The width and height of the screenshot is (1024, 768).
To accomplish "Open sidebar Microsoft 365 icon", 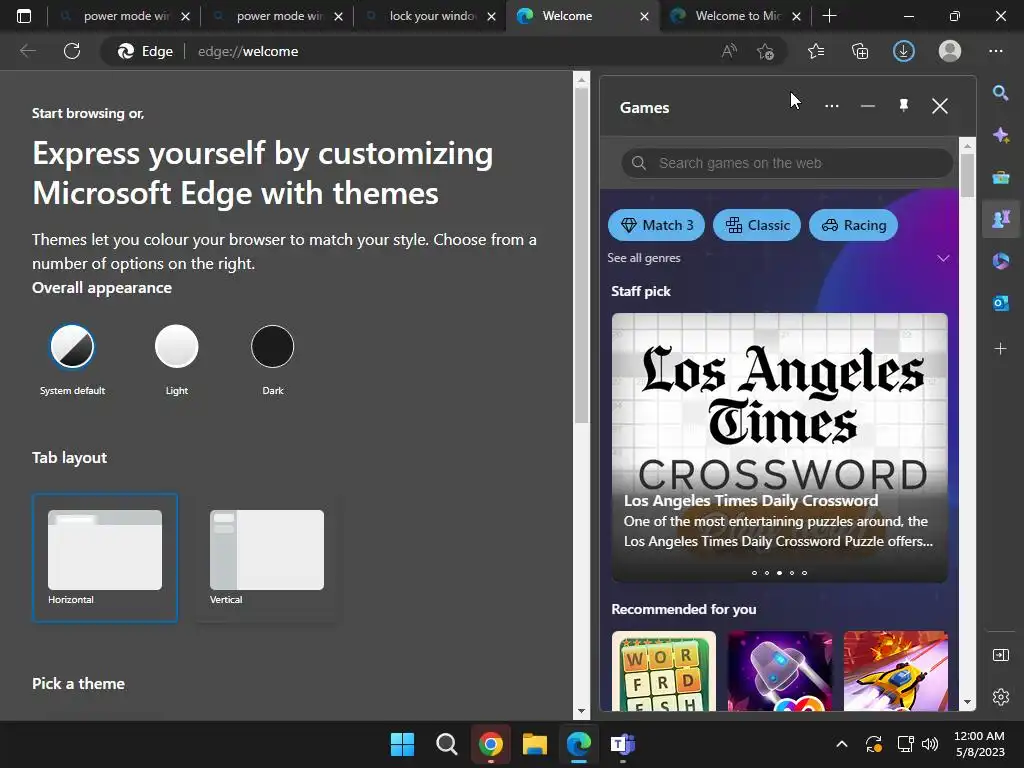I will pos(1000,261).
